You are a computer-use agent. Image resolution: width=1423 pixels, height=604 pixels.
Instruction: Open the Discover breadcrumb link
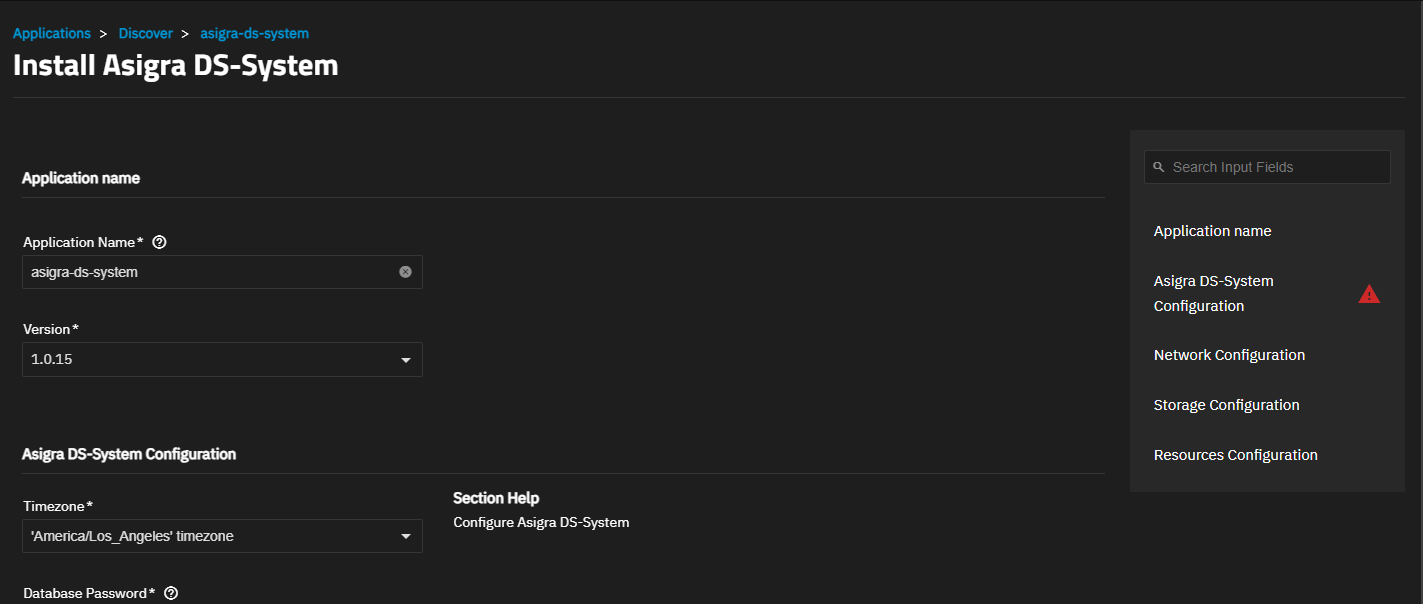click(146, 34)
